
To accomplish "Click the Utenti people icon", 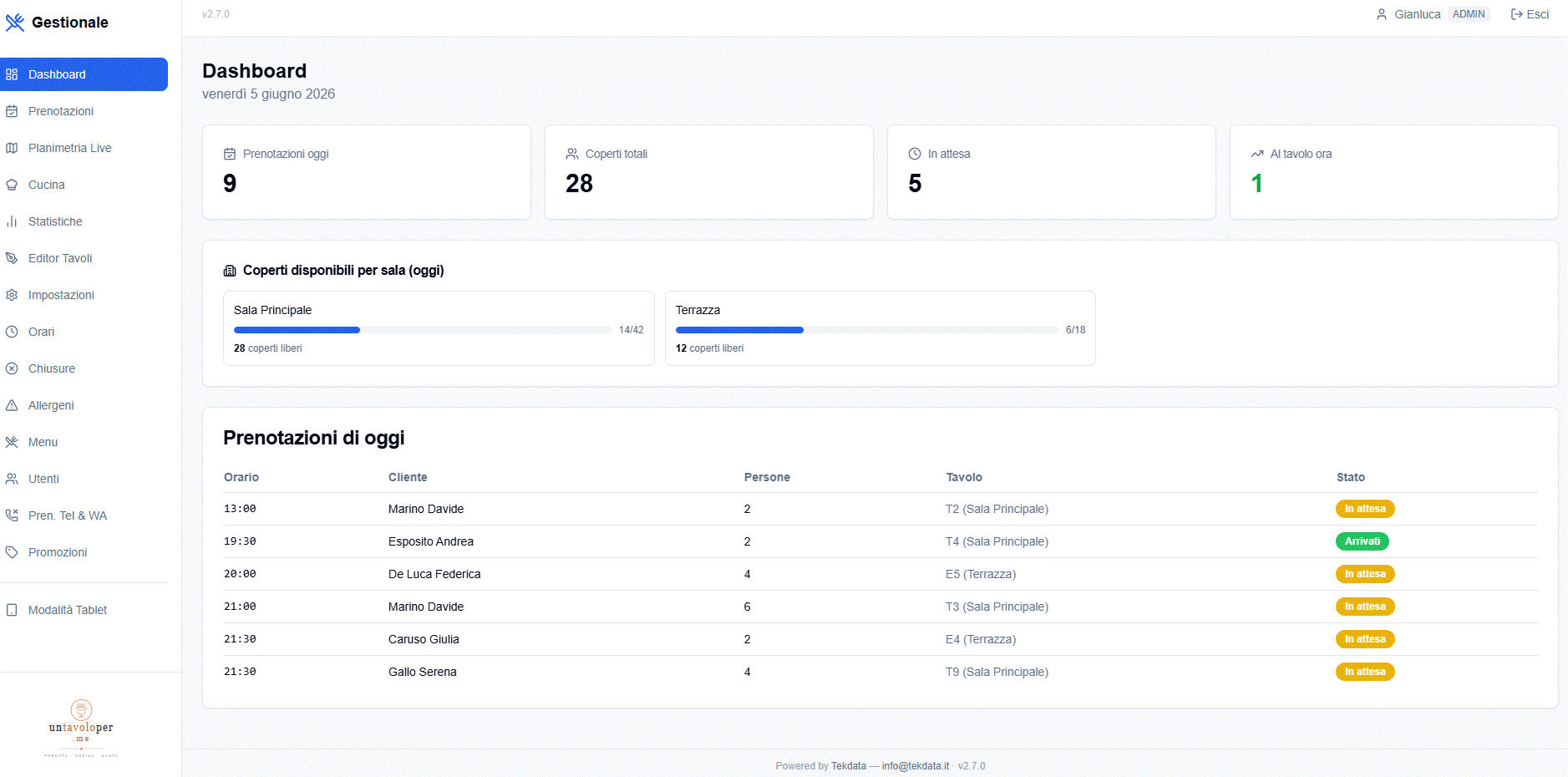I will [x=12, y=479].
